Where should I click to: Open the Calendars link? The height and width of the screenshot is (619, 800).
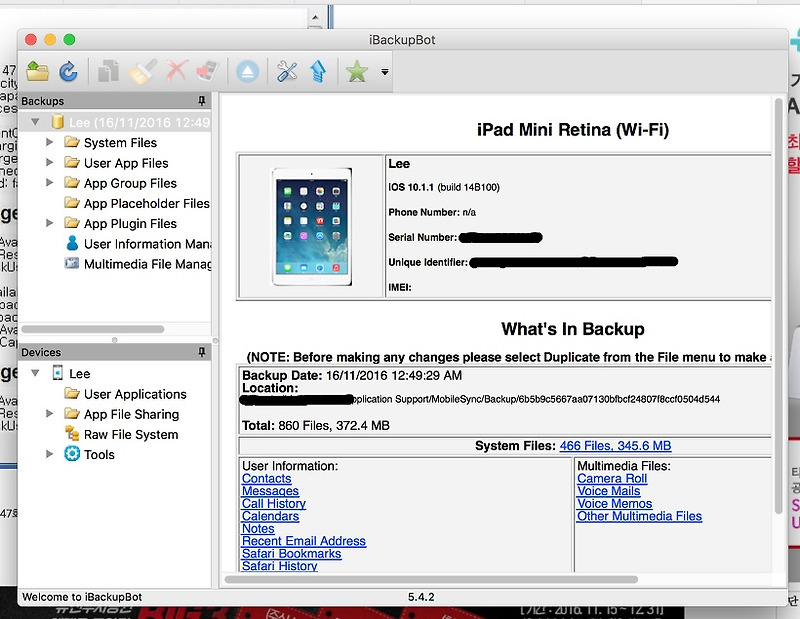[270, 516]
